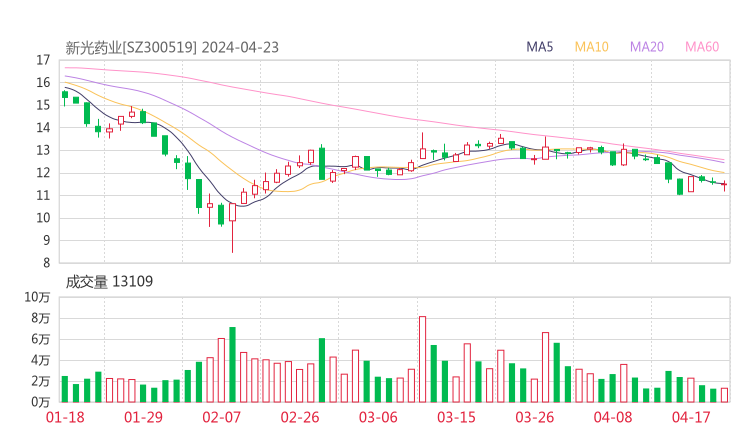This screenshot has width=740, height=440.
Task: Click the MA20 legend label
Action: click(647, 47)
